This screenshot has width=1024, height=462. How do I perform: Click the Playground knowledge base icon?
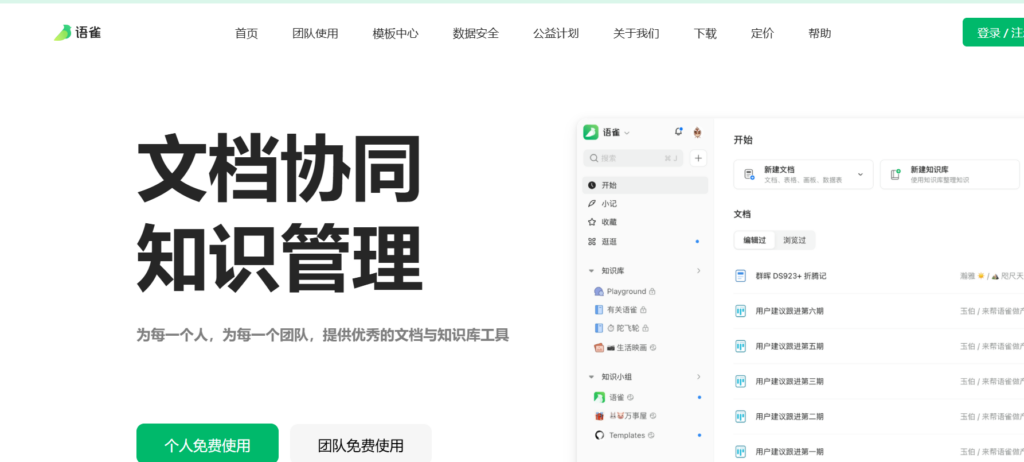[599, 291]
